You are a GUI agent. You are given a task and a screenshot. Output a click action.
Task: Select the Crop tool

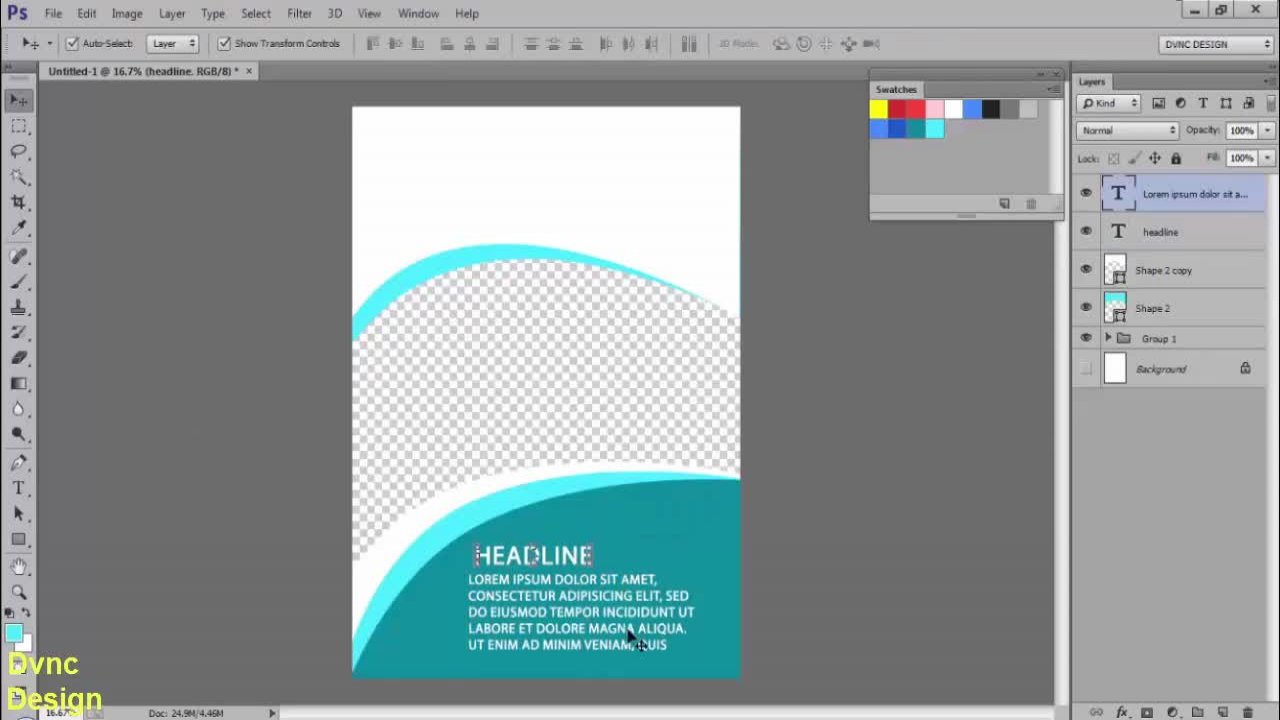coord(18,202)
